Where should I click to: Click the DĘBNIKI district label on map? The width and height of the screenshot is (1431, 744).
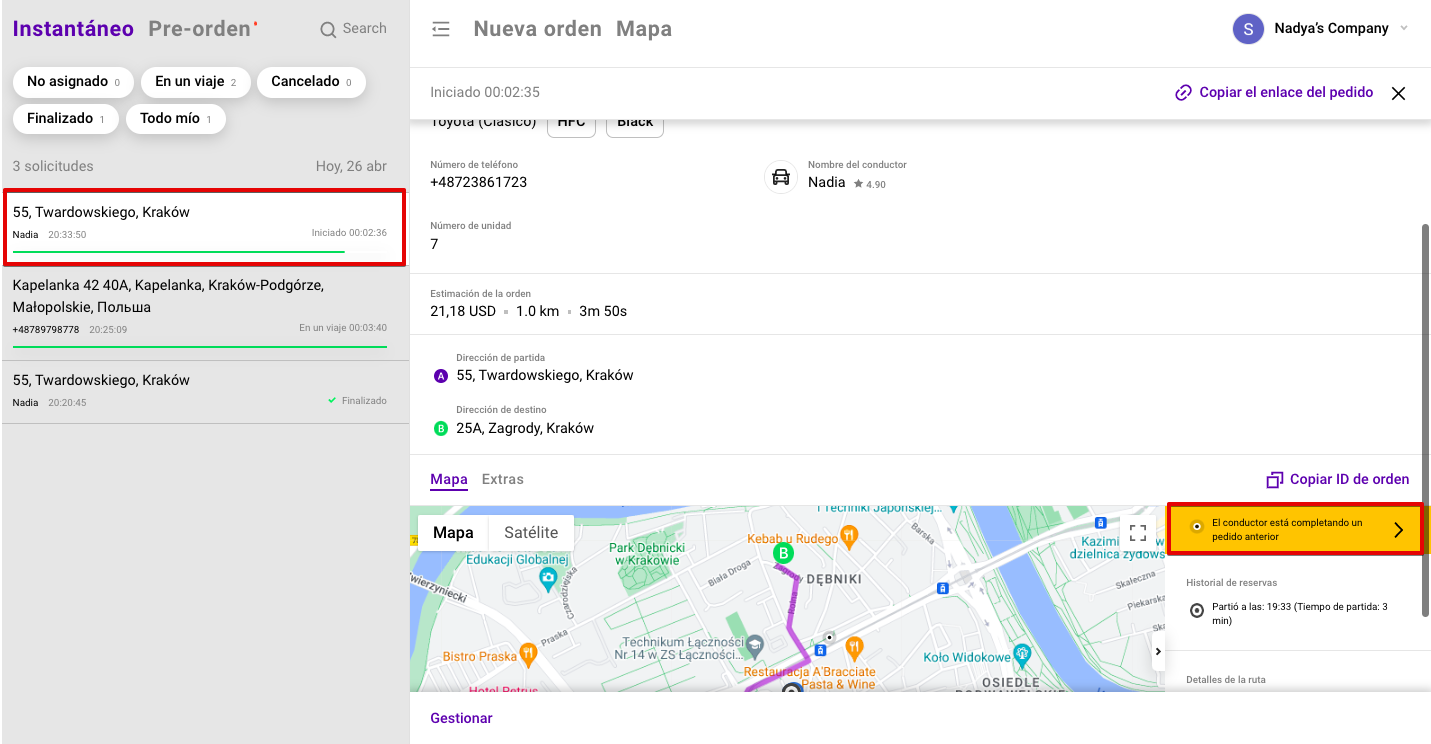[x=832, y=579]
